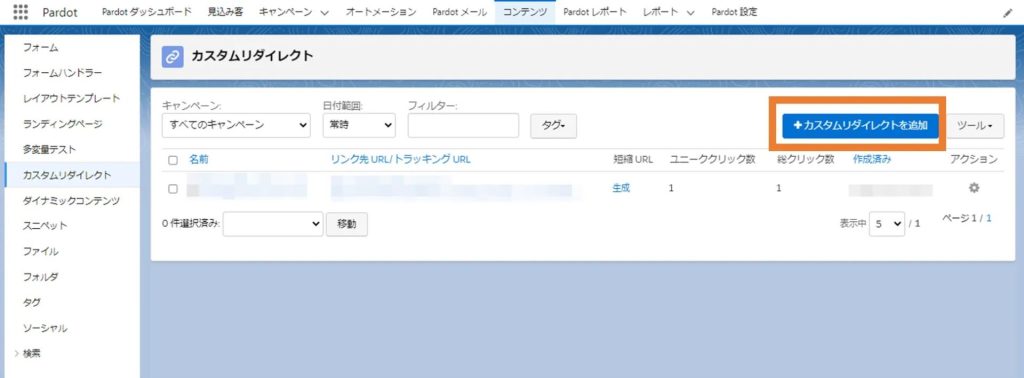Image resolution: width=1024 pixels, height=378 pixels.
Task: Open Pardot ダッシュボード tab
Action: [147, 12]
